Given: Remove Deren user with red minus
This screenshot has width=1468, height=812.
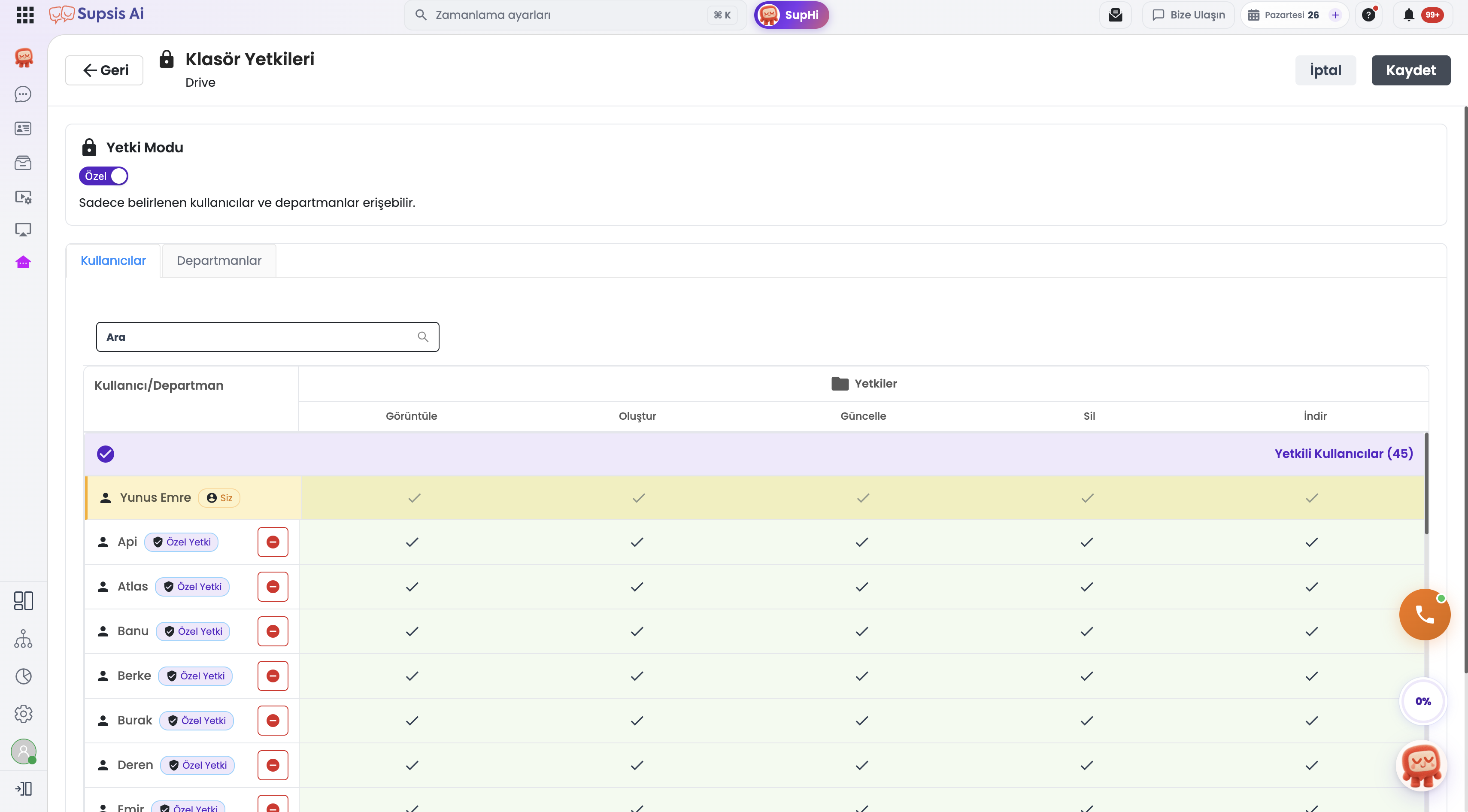Looking at the screenshot, I should point(273,765).
